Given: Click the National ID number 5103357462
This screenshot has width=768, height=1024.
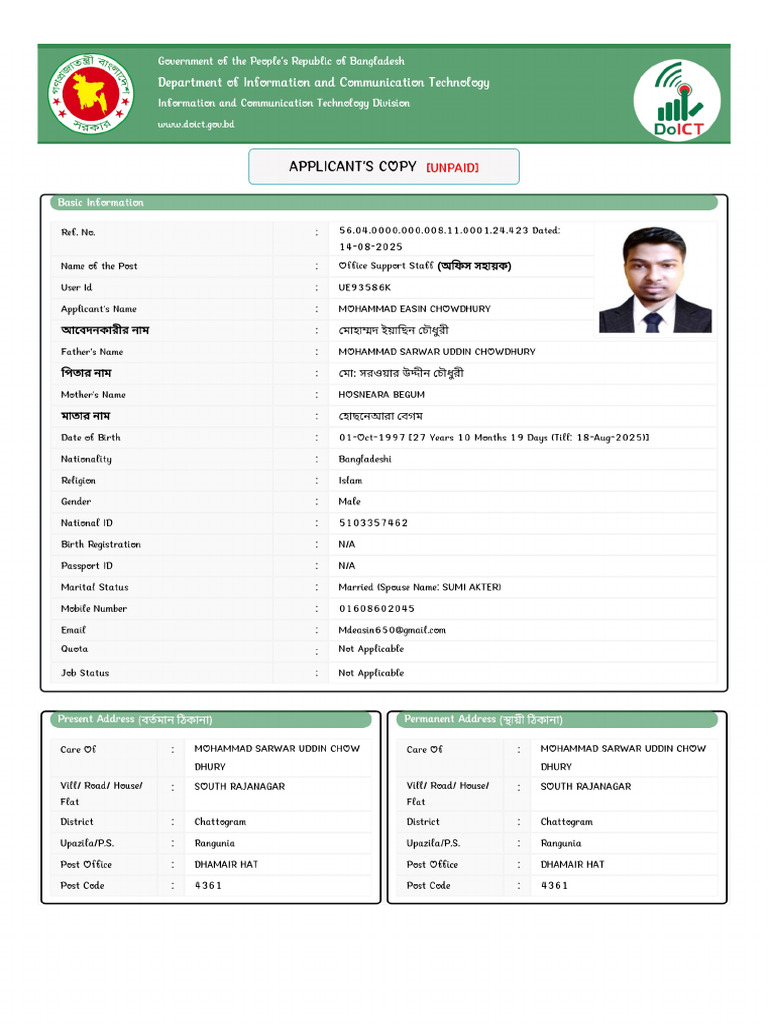Looking at the screenshot, I should (x=373, y=523).
